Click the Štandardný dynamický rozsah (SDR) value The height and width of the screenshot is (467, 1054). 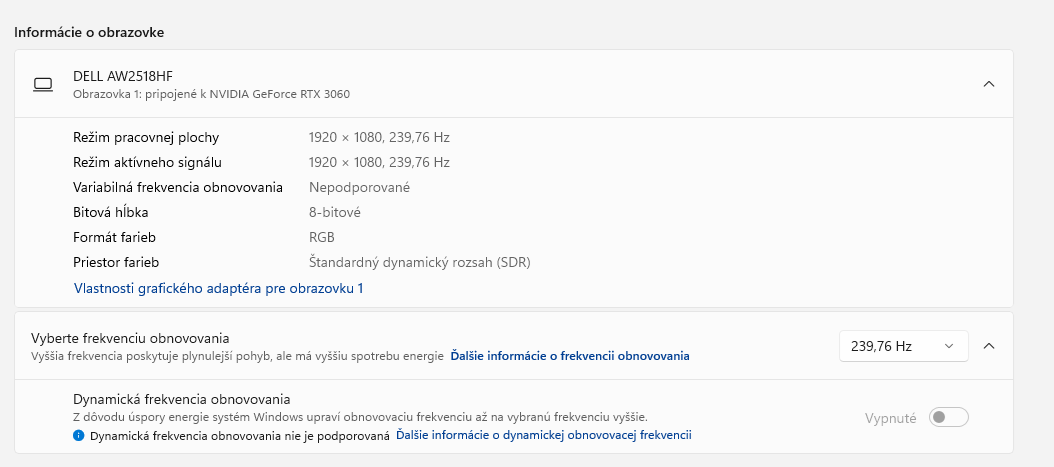[x=419, y=262]
